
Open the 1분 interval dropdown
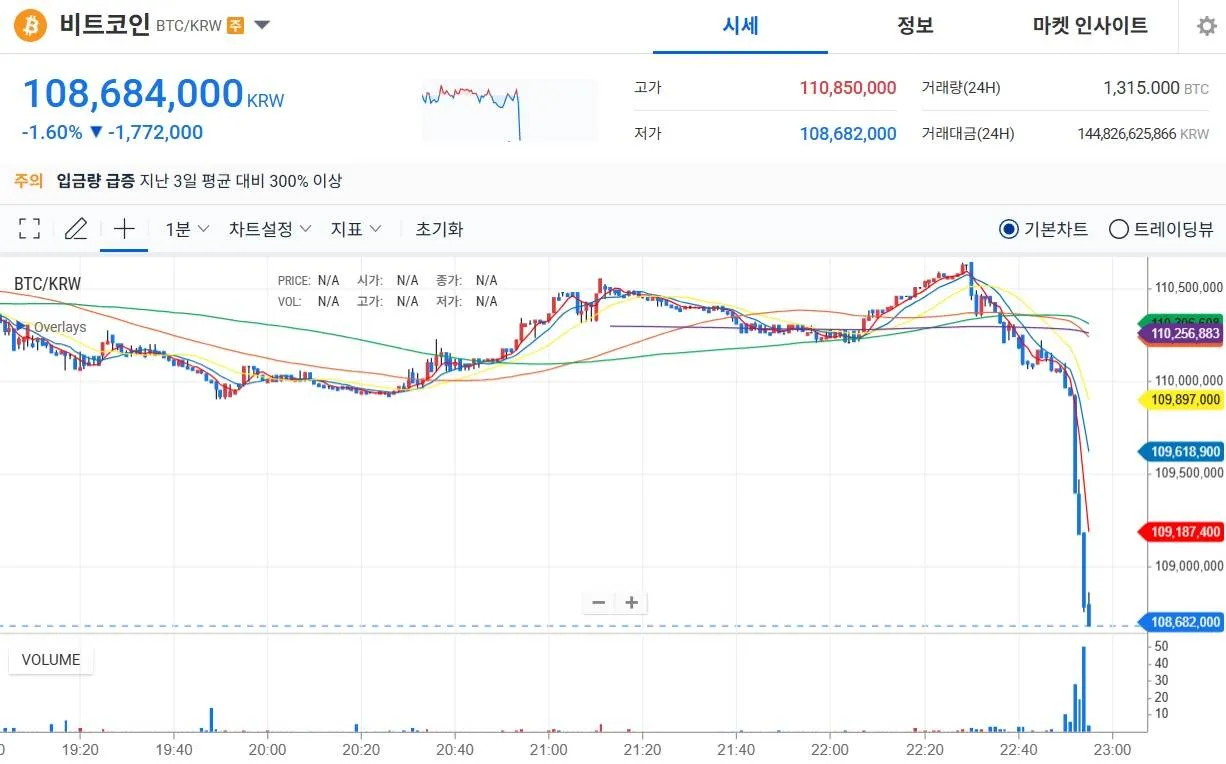pos(187,229)
